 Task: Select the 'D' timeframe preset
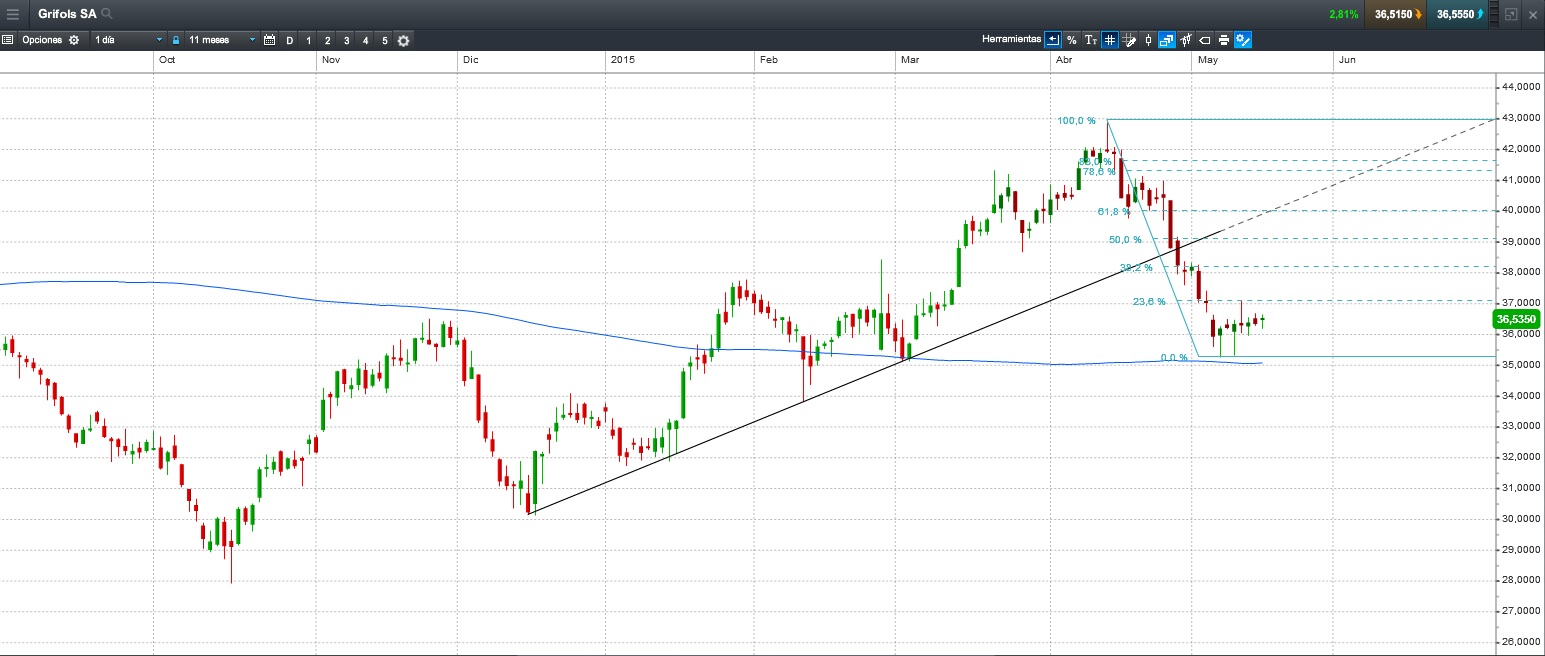(x=290, y=40)
